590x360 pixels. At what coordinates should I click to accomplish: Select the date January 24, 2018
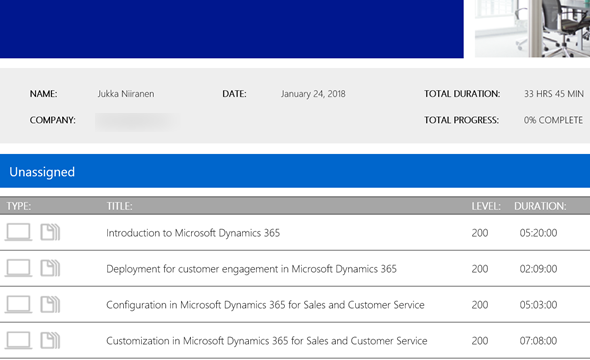pyautogui.click(x=313, y=94)
